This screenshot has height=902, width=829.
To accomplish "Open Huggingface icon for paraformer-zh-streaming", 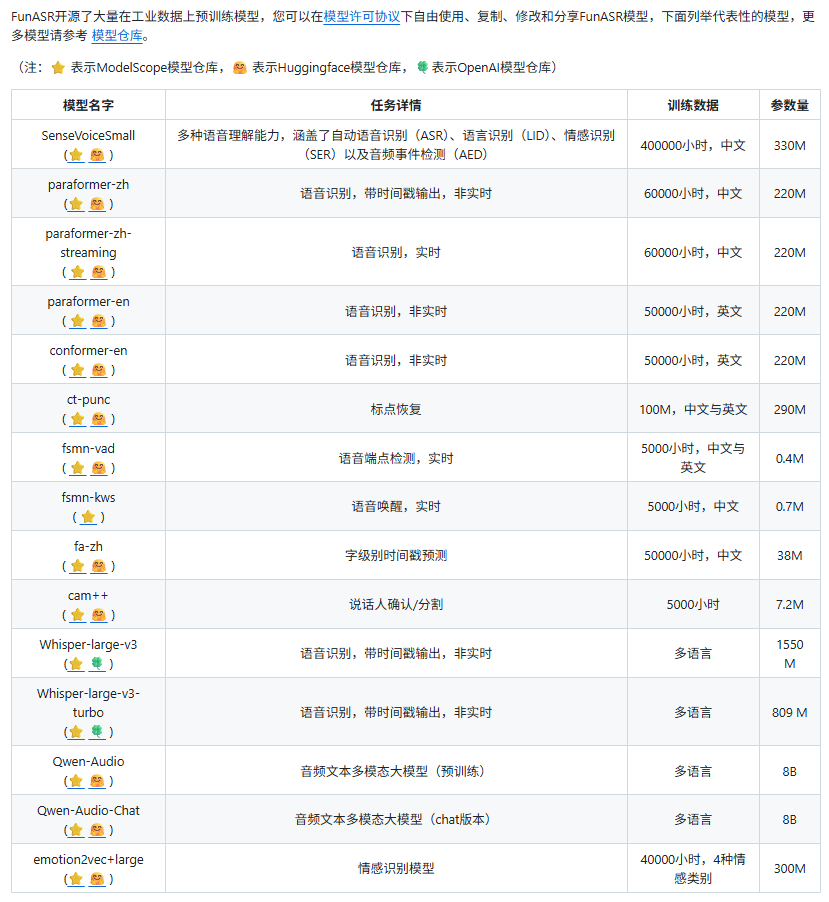I will point(99,272).
